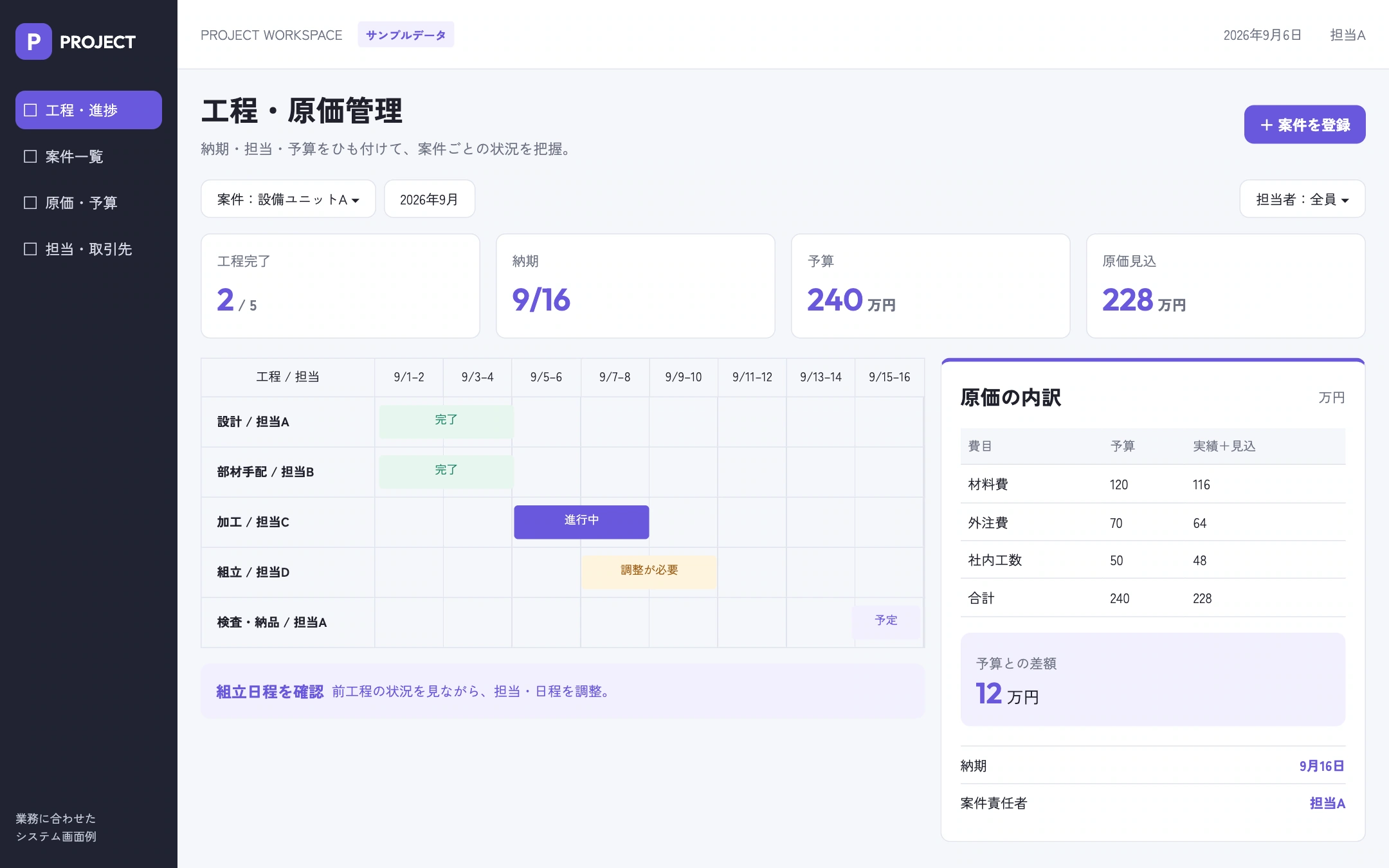The height and width of the screenshot is (868, 1389).
Task: Open the 工程・進捗 sidebar menu item
Action: pyautogui.click(x=89, y=110)
